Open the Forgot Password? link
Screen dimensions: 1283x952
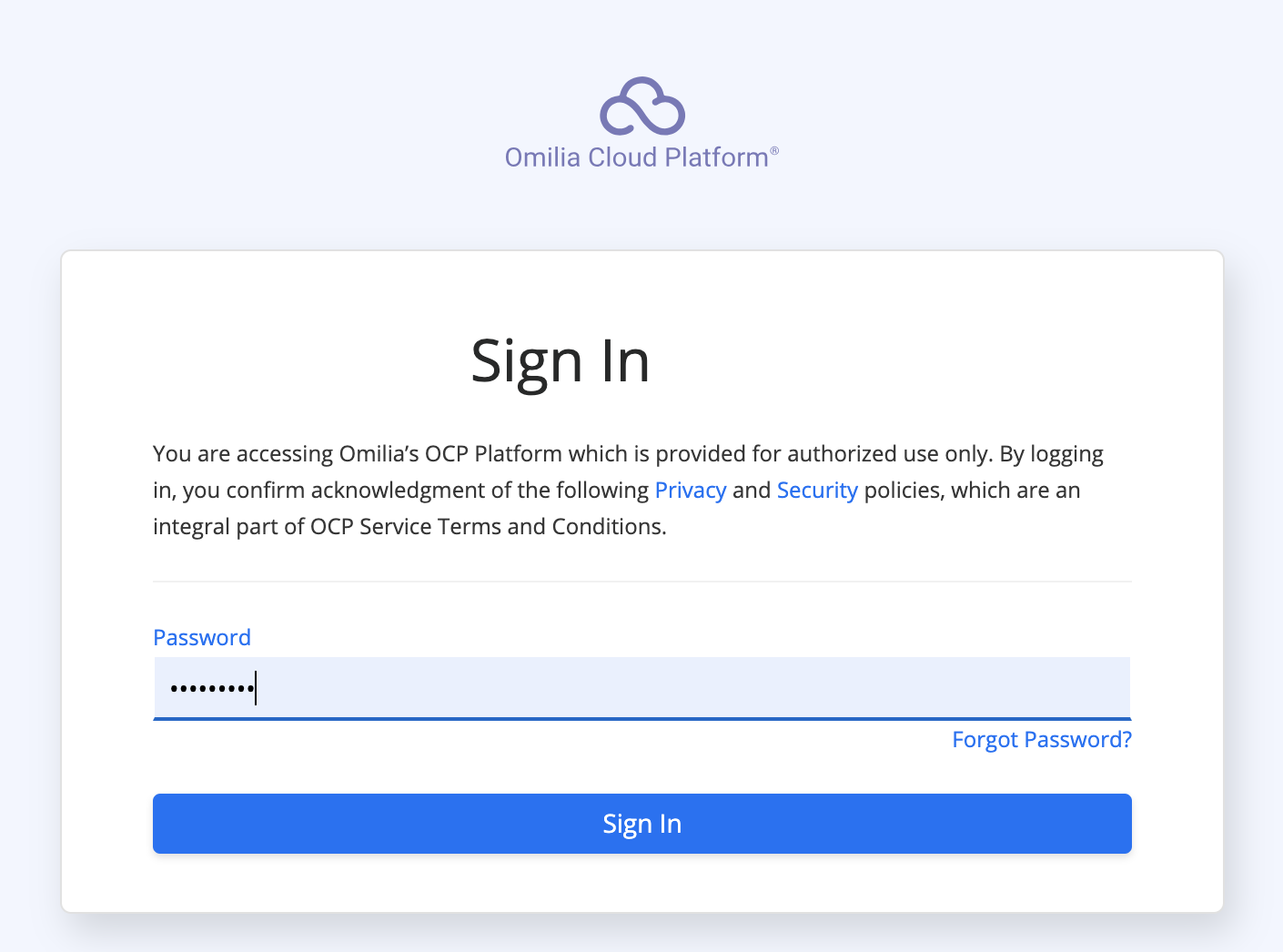(1041, 740)
